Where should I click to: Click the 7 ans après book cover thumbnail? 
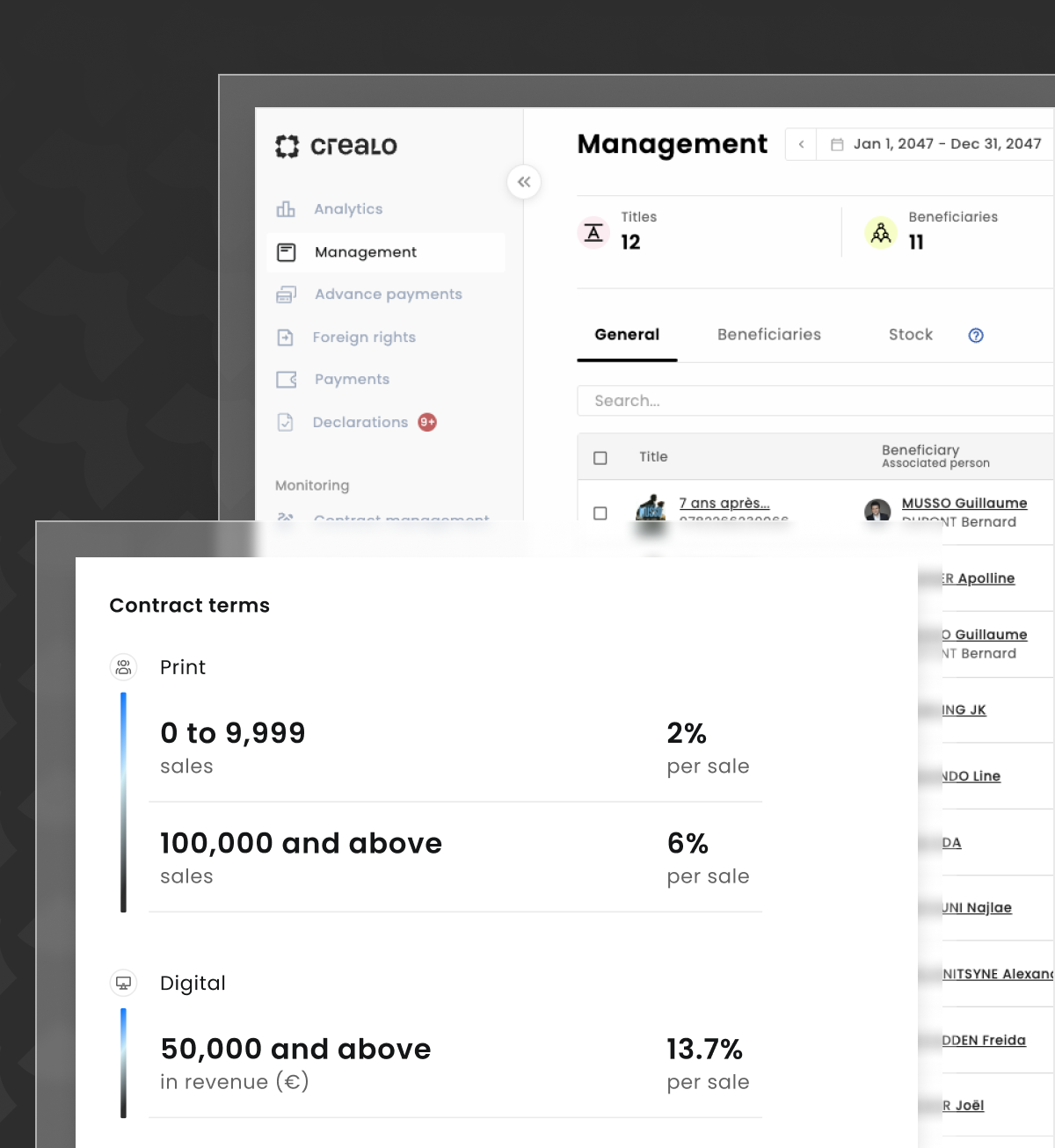651,508
